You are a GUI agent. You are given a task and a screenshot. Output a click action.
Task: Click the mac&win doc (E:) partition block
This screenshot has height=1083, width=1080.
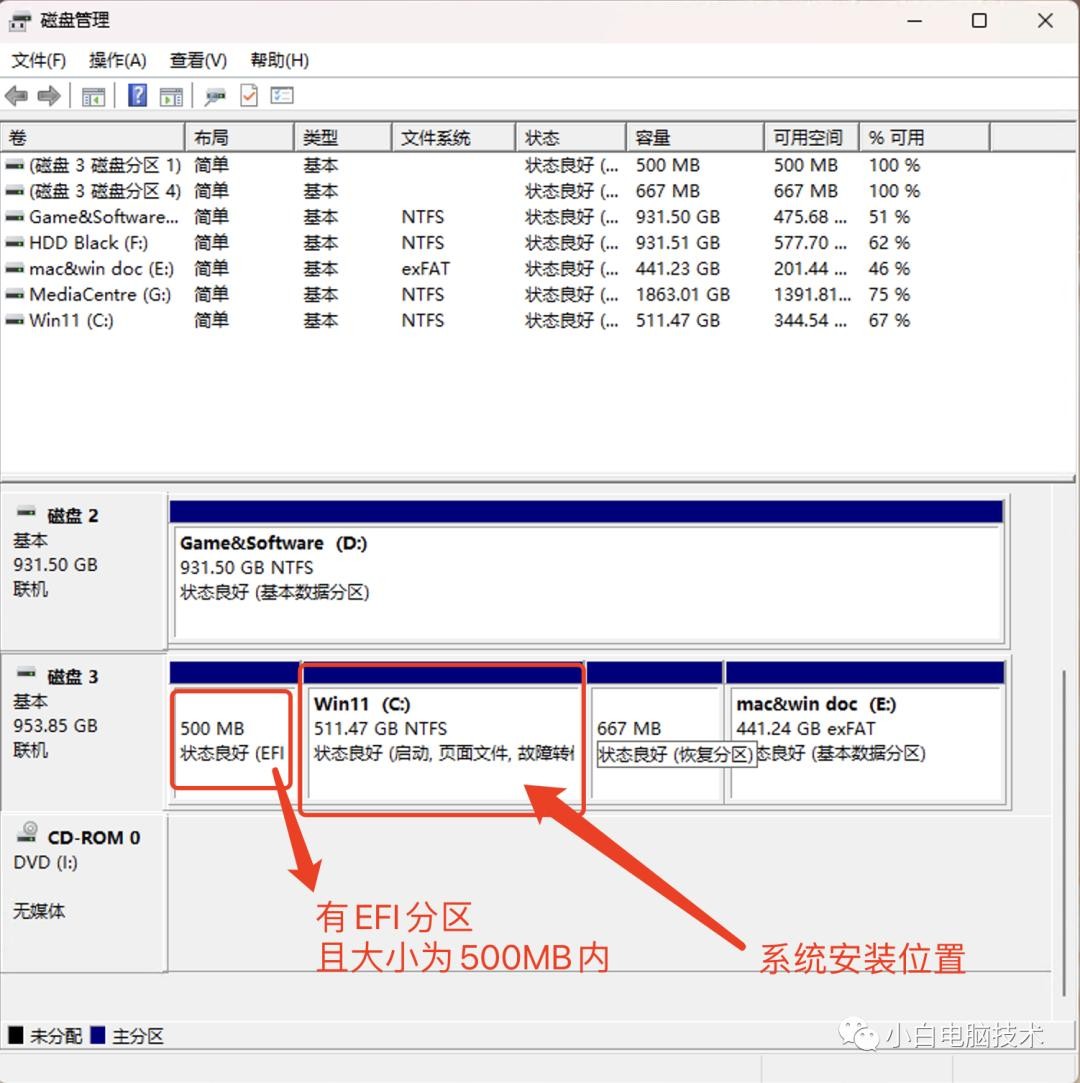(865, 740)
